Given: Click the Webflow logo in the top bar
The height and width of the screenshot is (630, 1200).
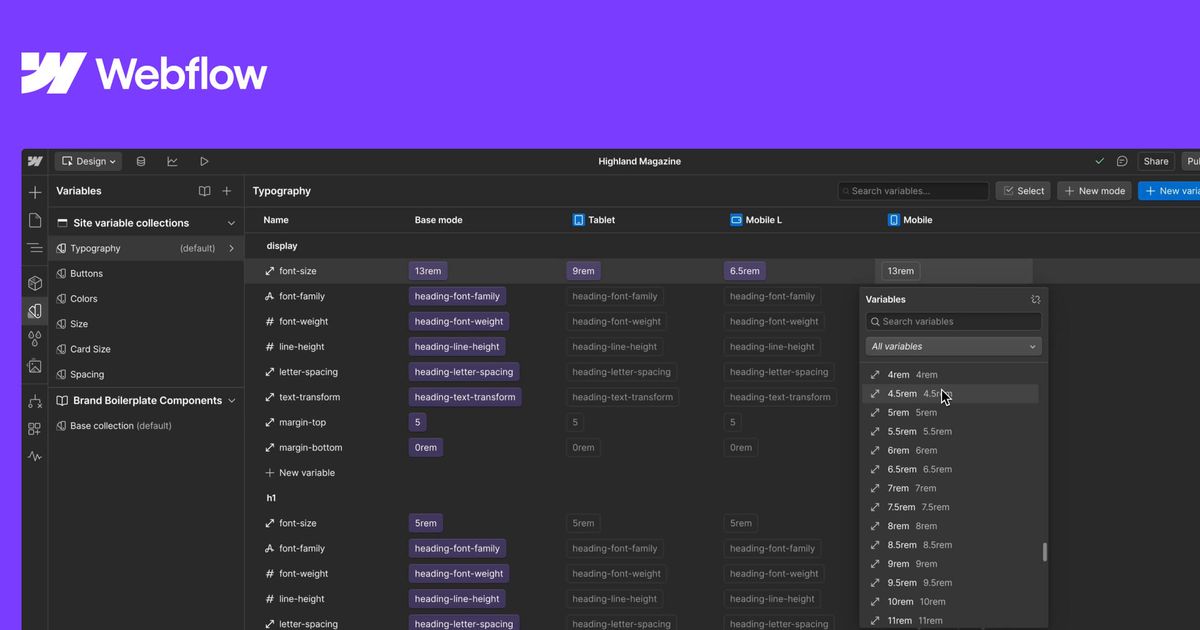Looking at the screenshot, I should click(x=35, y=161).
